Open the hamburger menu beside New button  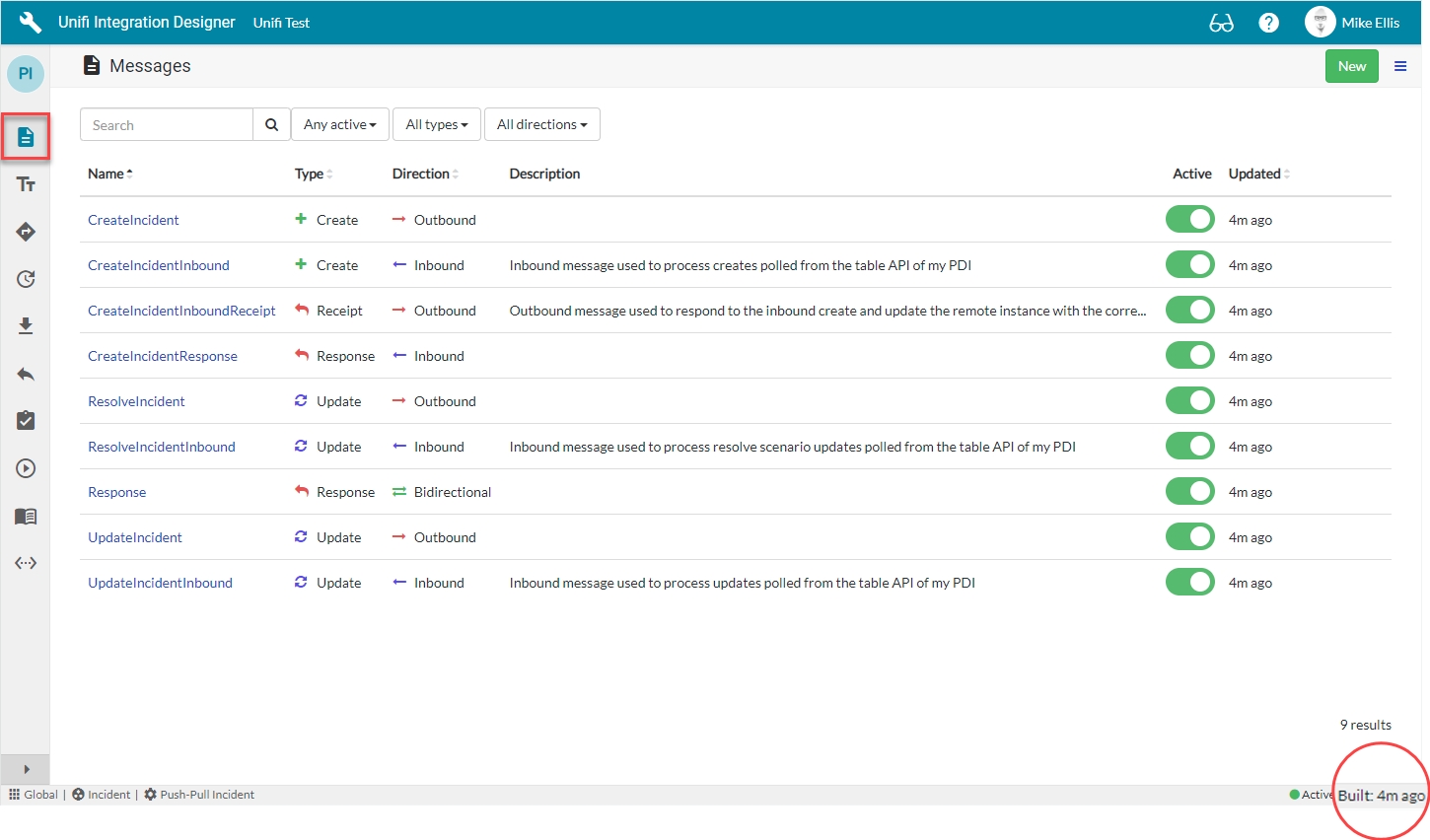coord(1399,66)
